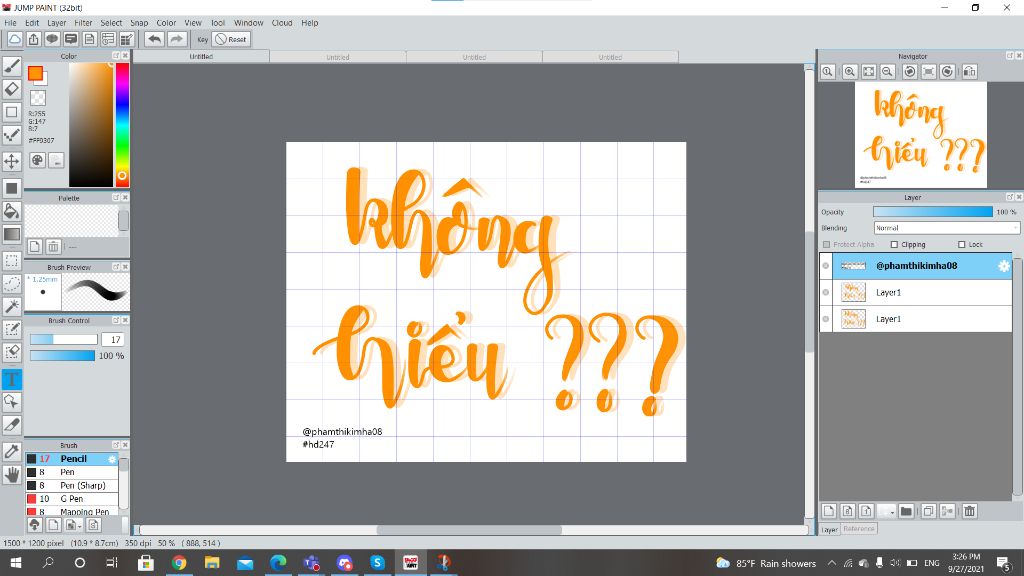Close the Navigator panel
This screenshot has width=1024, height=576.
pos(1019,56)
